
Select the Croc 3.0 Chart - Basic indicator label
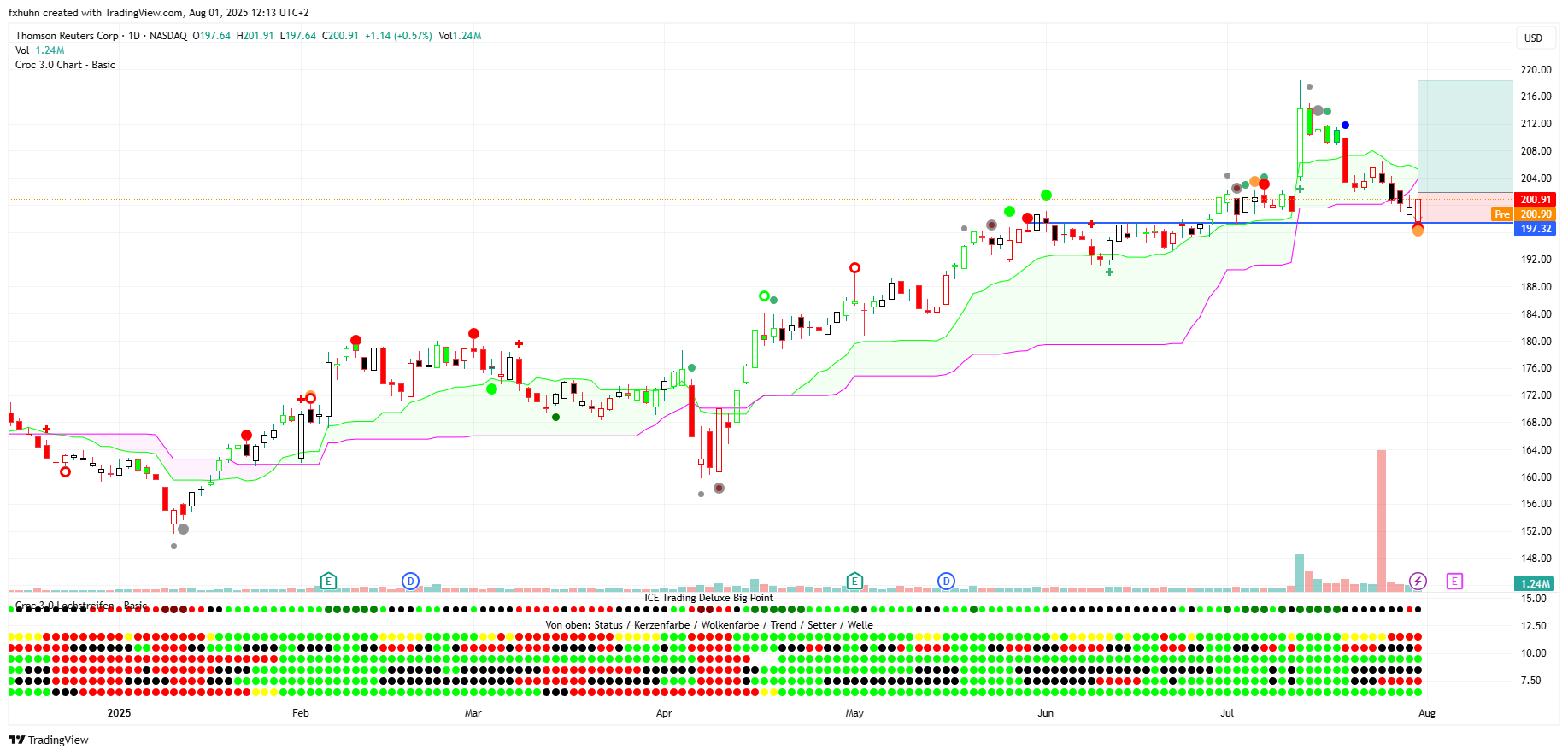click(x=65, y=65)
